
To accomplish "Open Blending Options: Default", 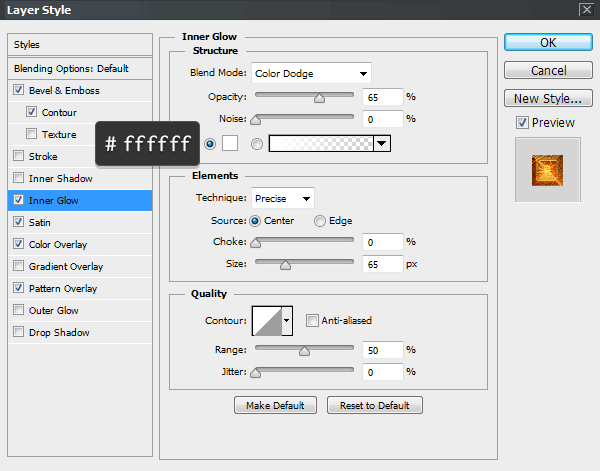I will tap(71, 68).
